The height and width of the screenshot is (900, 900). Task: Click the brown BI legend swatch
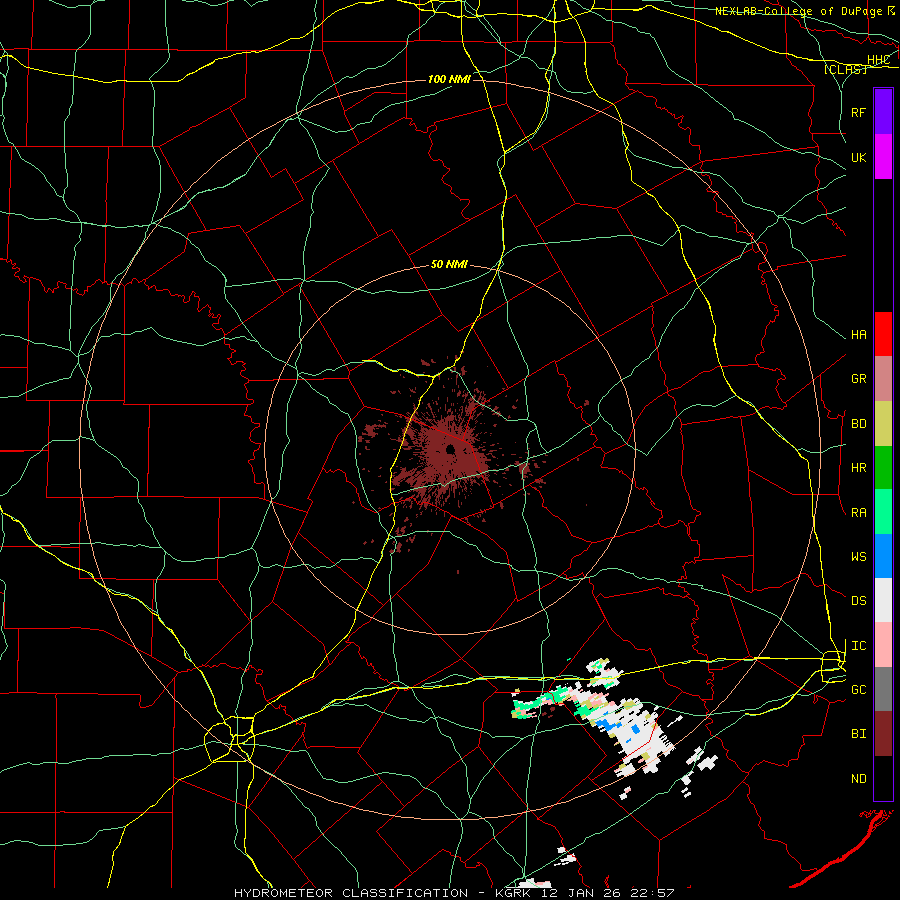point(883,734)
